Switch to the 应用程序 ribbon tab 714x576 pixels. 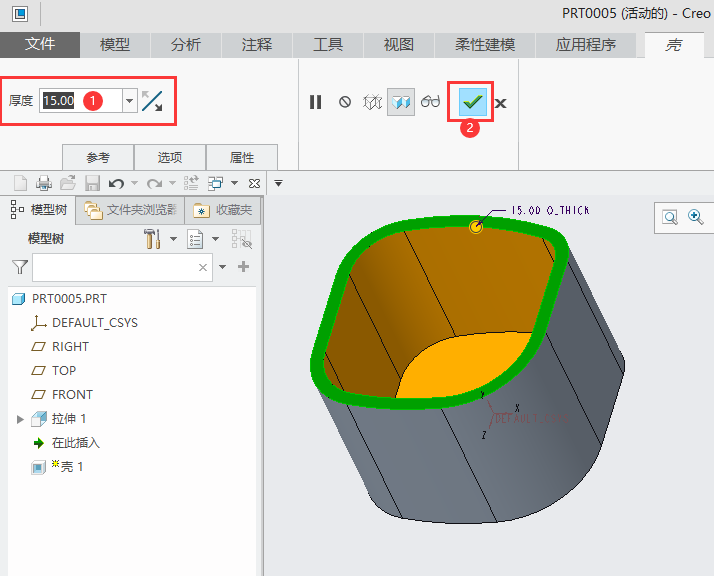pos(586,45)
